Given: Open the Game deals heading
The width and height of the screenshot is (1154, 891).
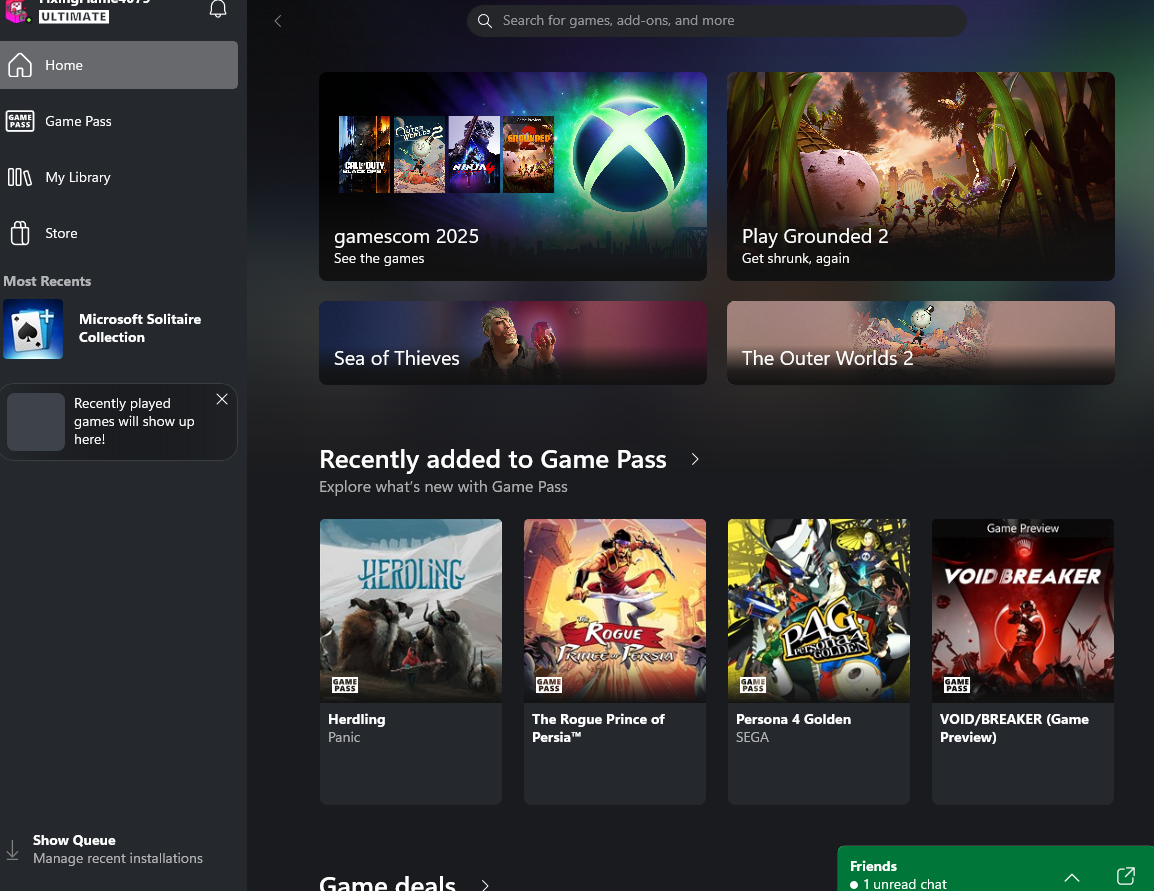Looking at the screenshot, I should point(387,882).
